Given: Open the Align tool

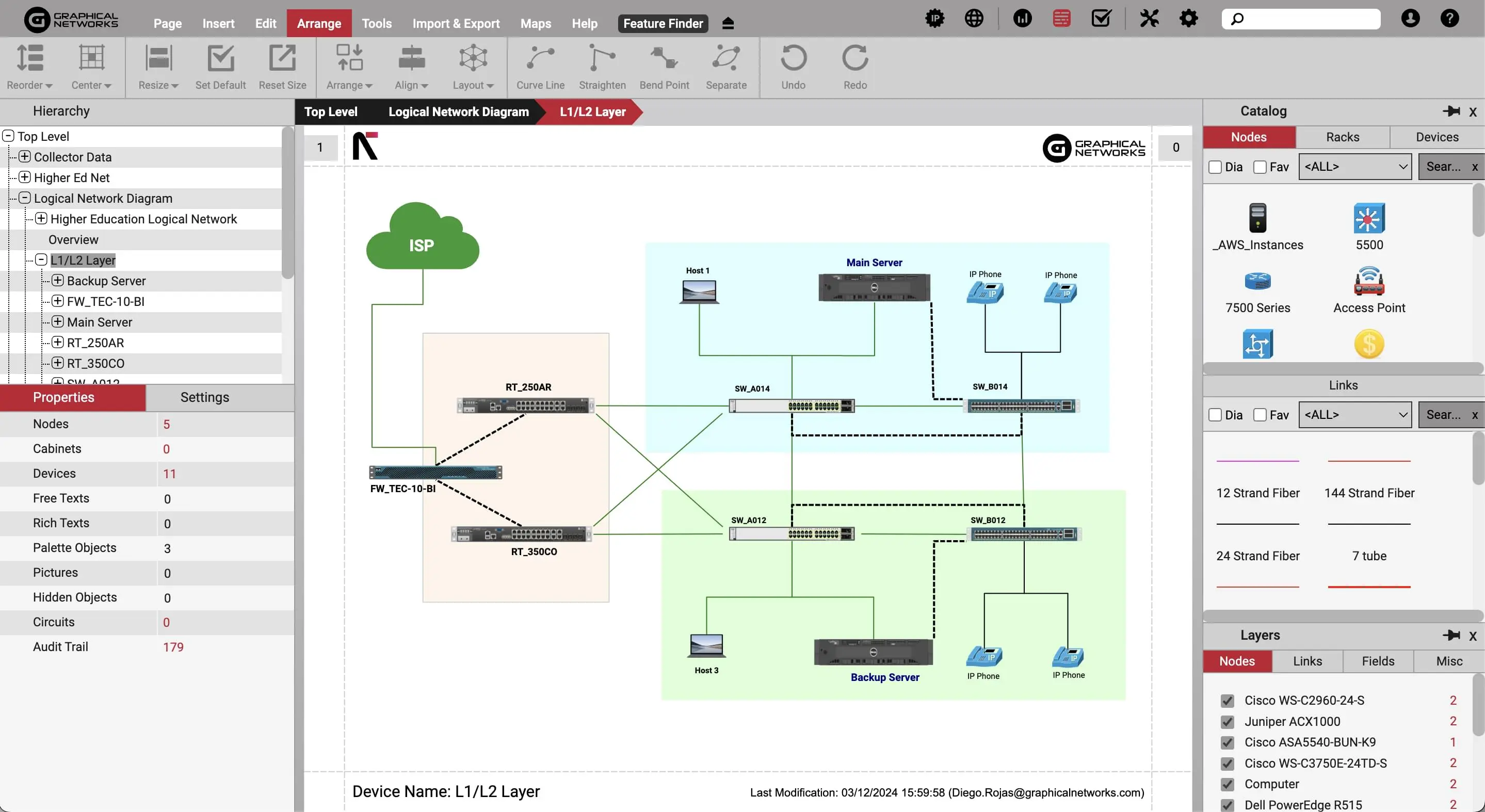Looking at the screenshot, I should [412, 68].
